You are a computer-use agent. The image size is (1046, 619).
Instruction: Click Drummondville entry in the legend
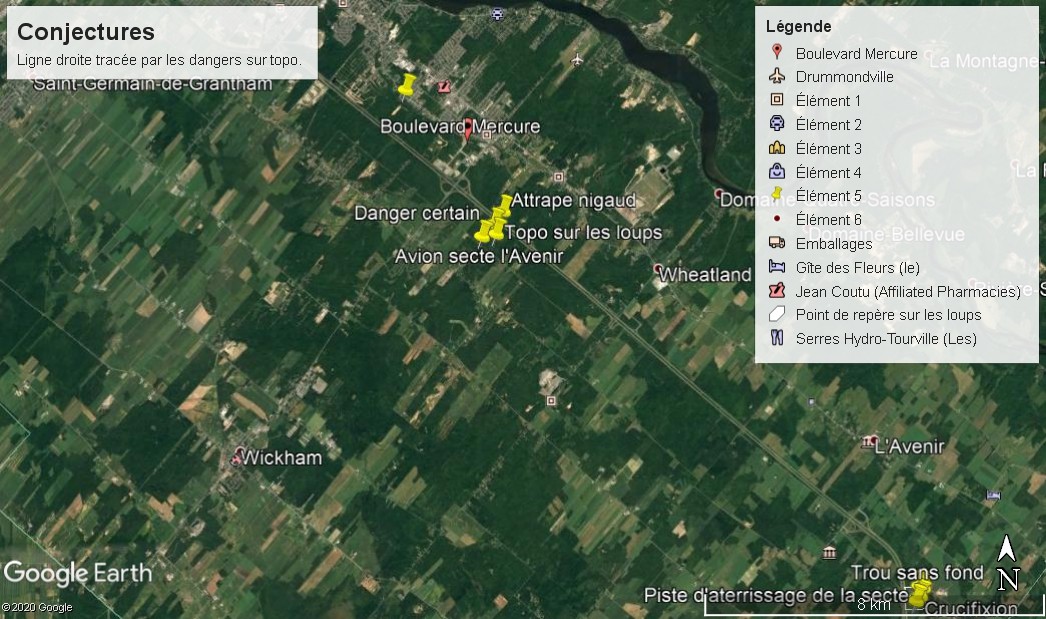844,77
